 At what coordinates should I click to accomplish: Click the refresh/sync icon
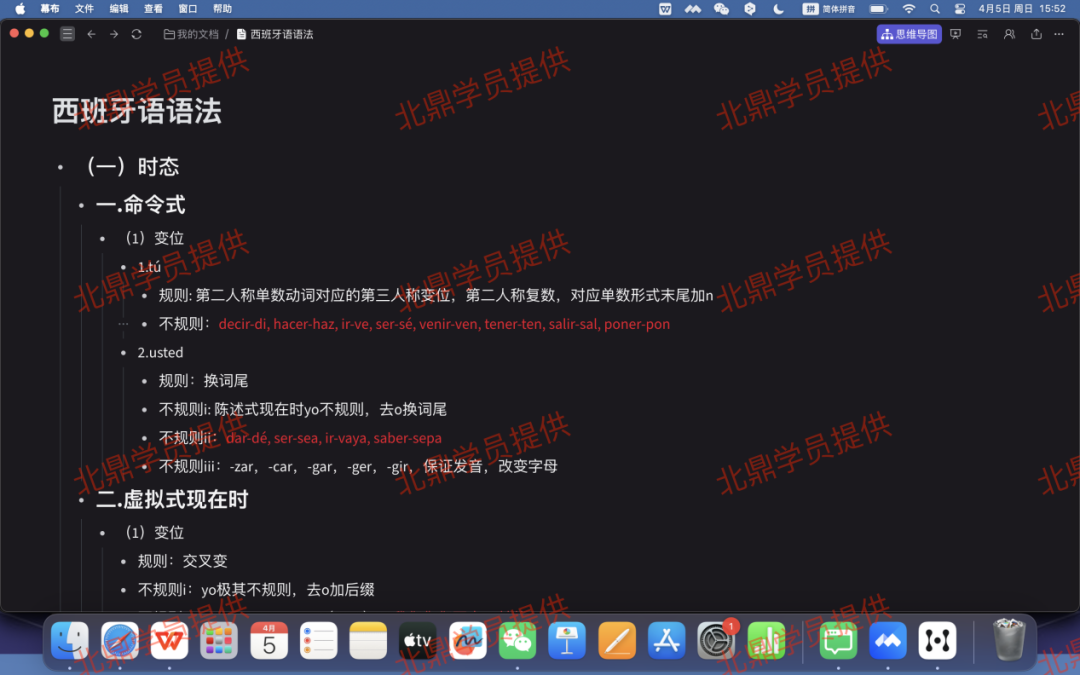pyautogui.click(x=136, y=34)
